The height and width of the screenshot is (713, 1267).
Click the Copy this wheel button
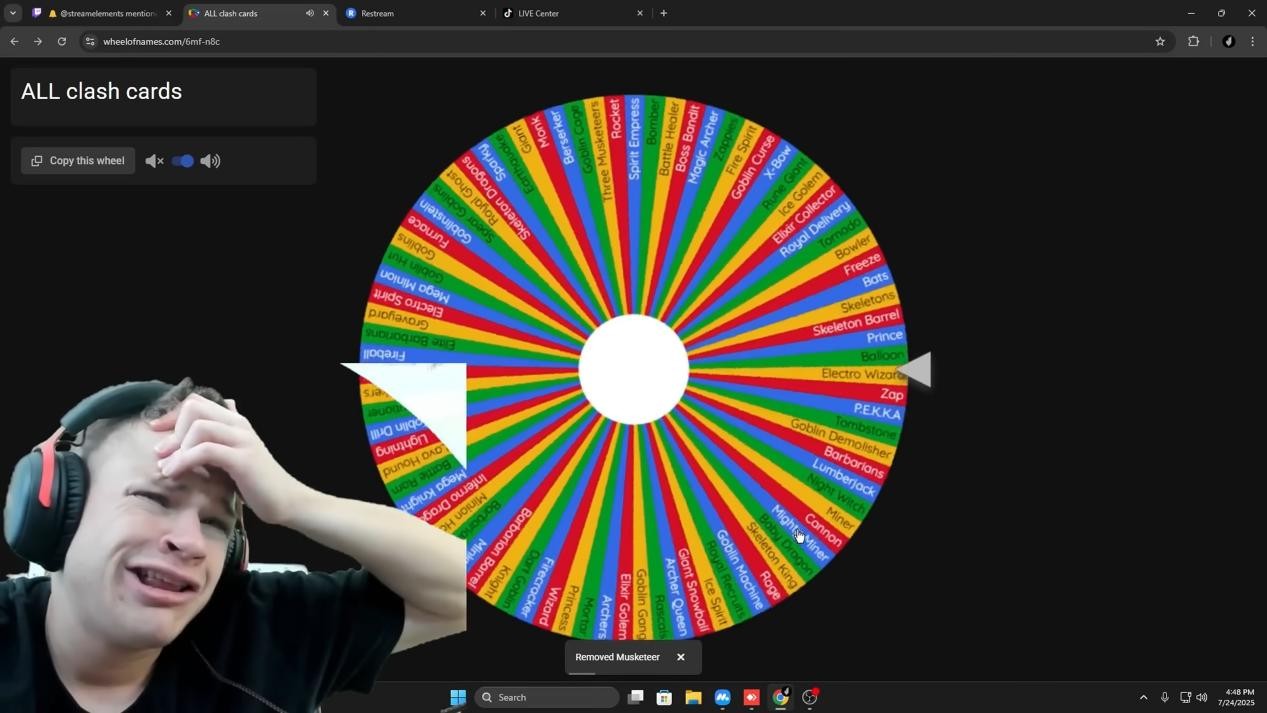pos(78,161)
